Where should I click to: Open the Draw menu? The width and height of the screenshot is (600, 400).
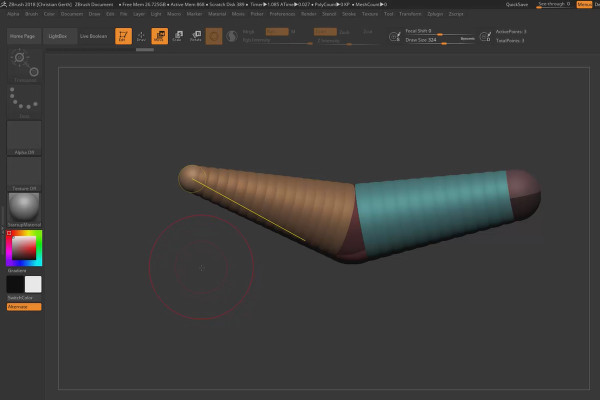pyautogui.click(x=94, y=14)
